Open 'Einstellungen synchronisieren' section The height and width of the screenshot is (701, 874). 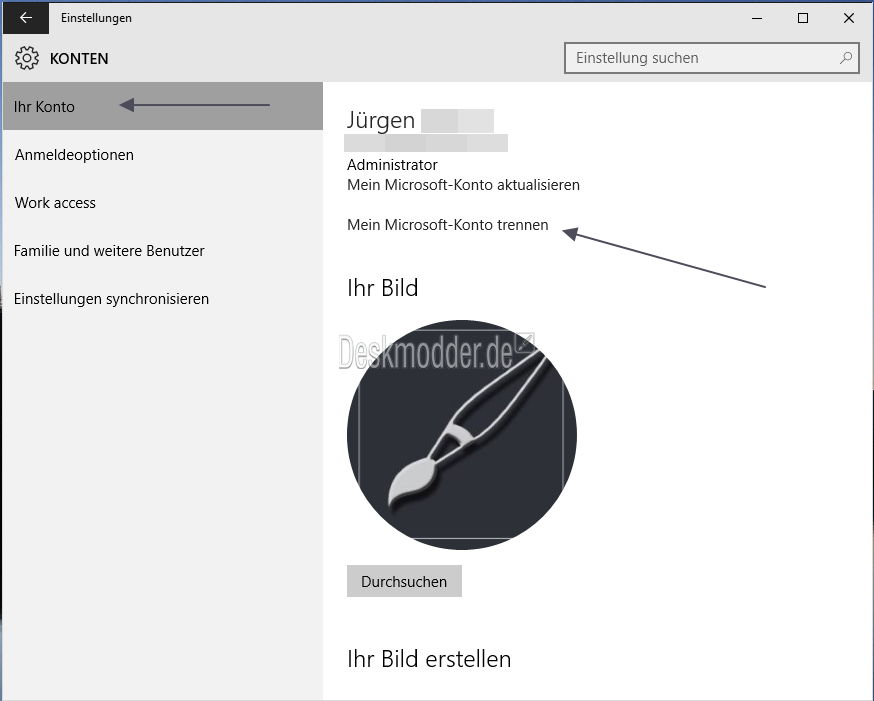(x=163, y=299)
